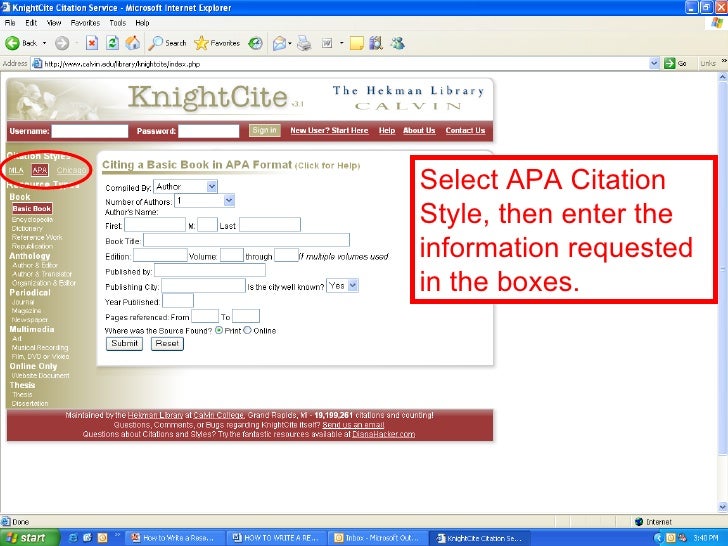Image resolution: width=728 pixels, height=546 pixels.
Task: Click the Click for Help link
Action: [327, 166]
